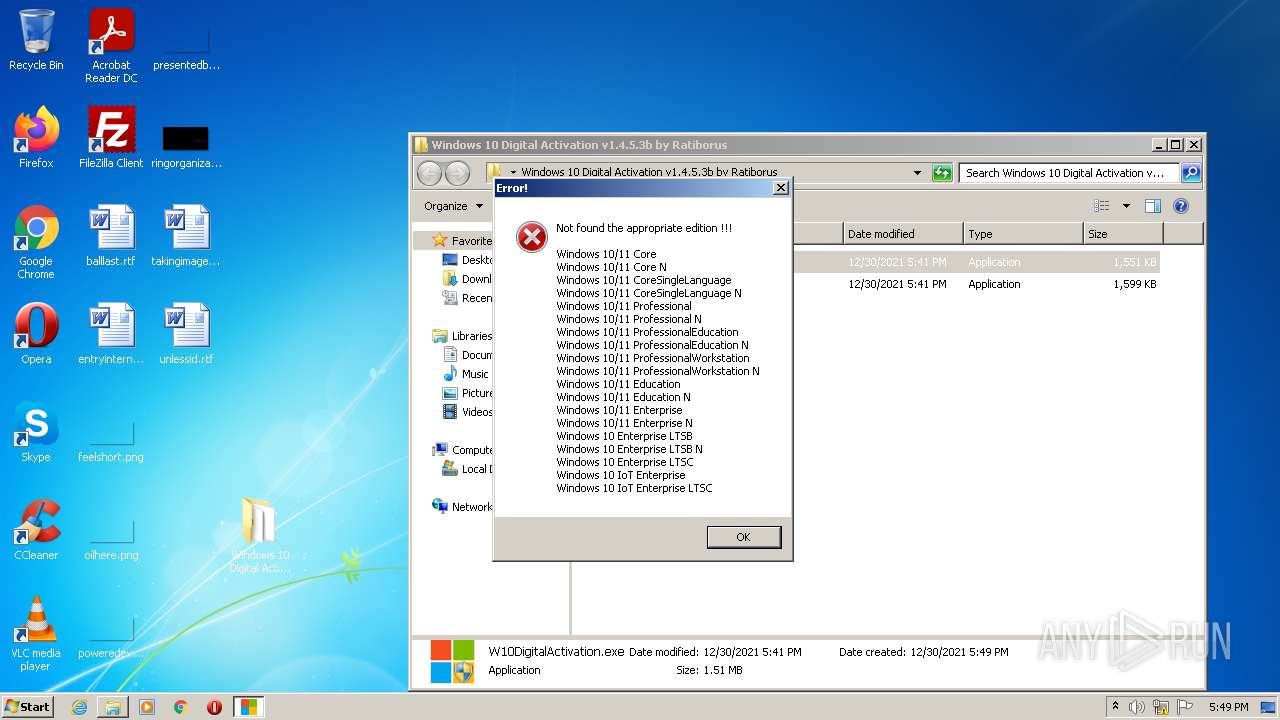This screenshot has height=720, width=1280.
Task: Close the Error dialog
Action: tap(781, 188)
